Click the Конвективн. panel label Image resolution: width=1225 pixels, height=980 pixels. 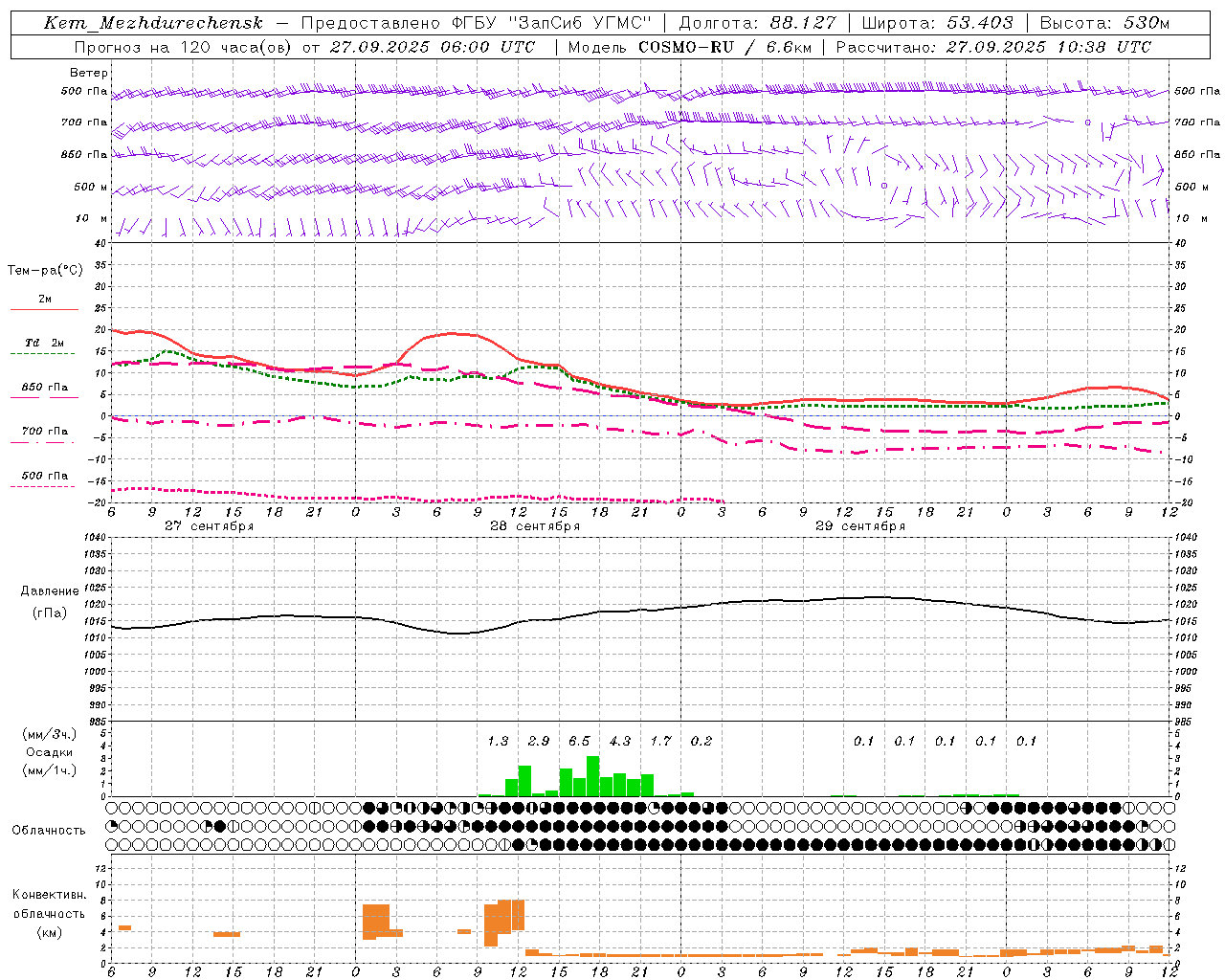[x=49, y=895]
